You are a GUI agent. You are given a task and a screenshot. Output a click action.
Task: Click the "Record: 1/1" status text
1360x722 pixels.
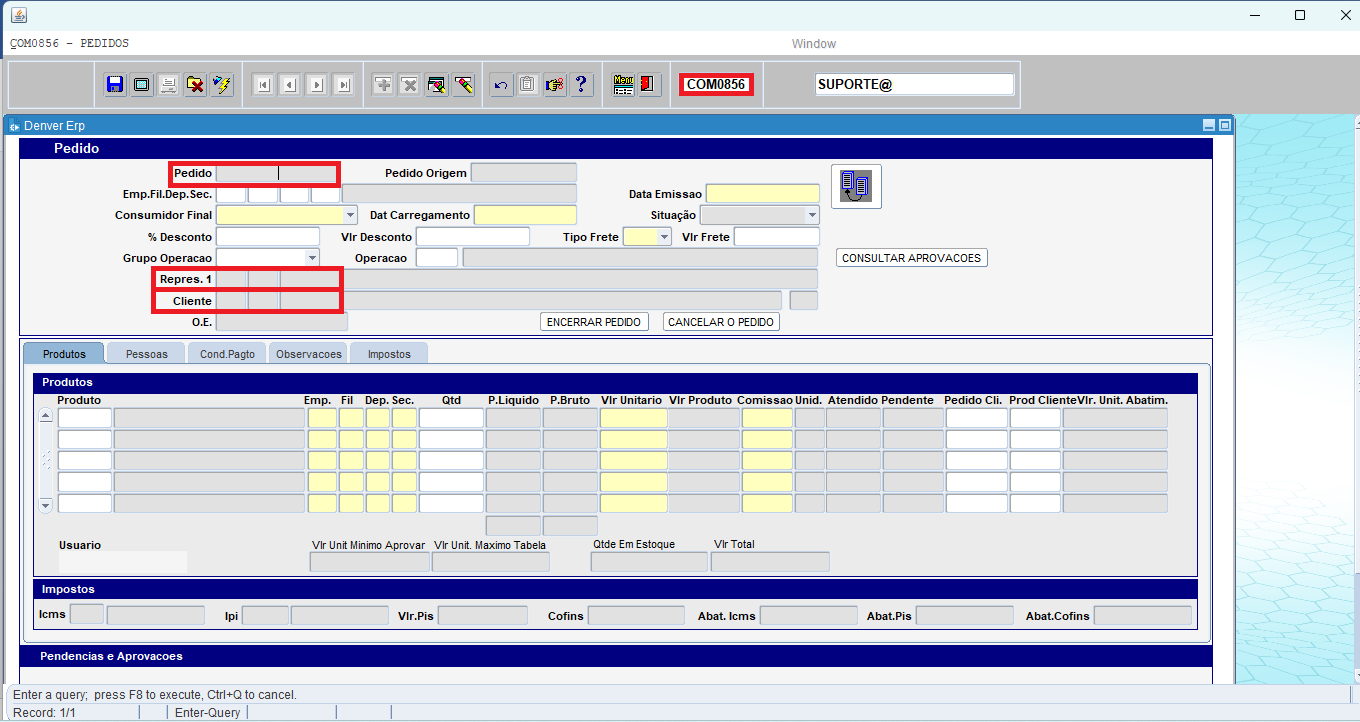tap(44, 713)
